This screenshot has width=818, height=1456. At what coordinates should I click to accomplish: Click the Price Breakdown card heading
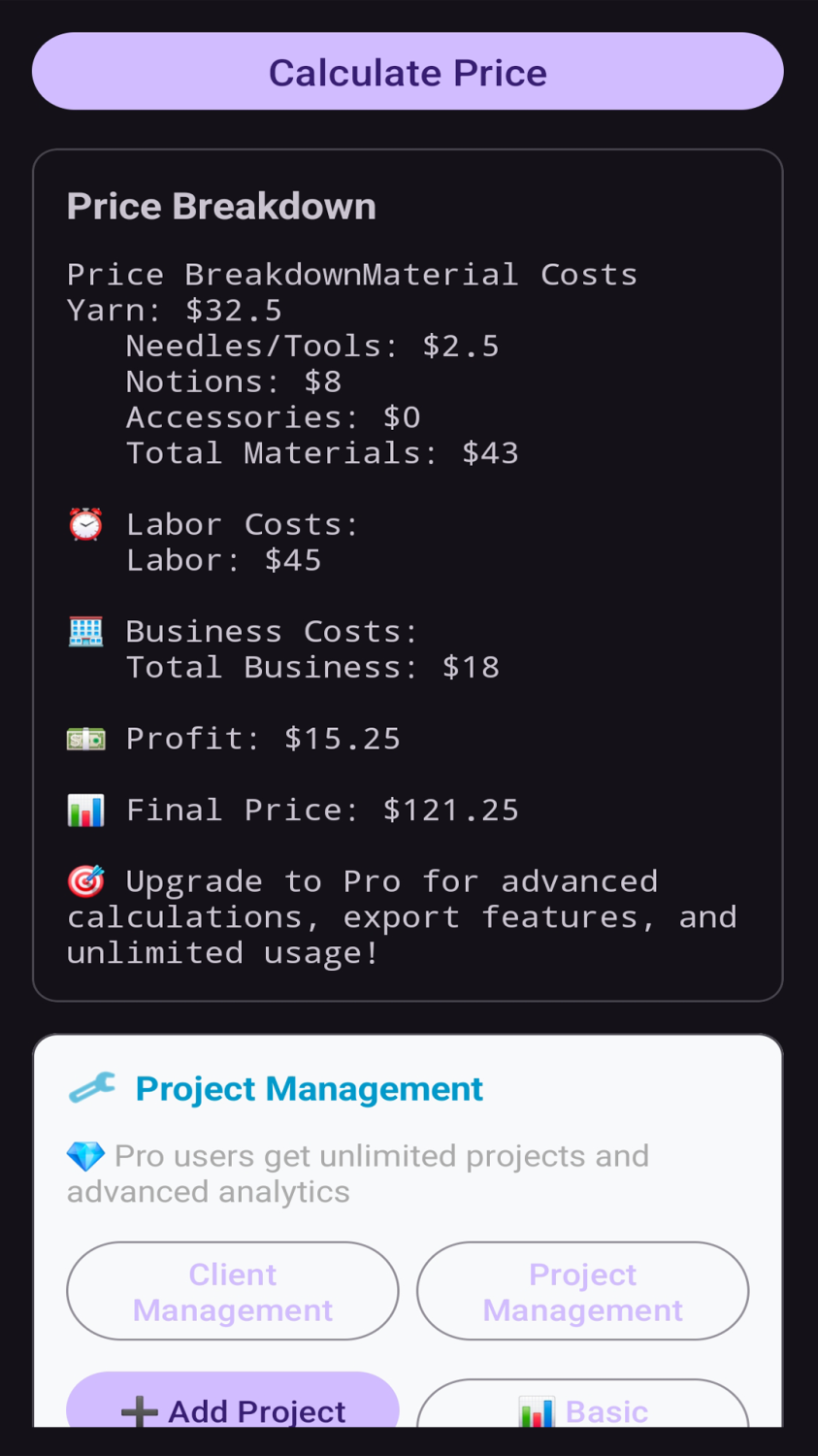click(221, 207)
